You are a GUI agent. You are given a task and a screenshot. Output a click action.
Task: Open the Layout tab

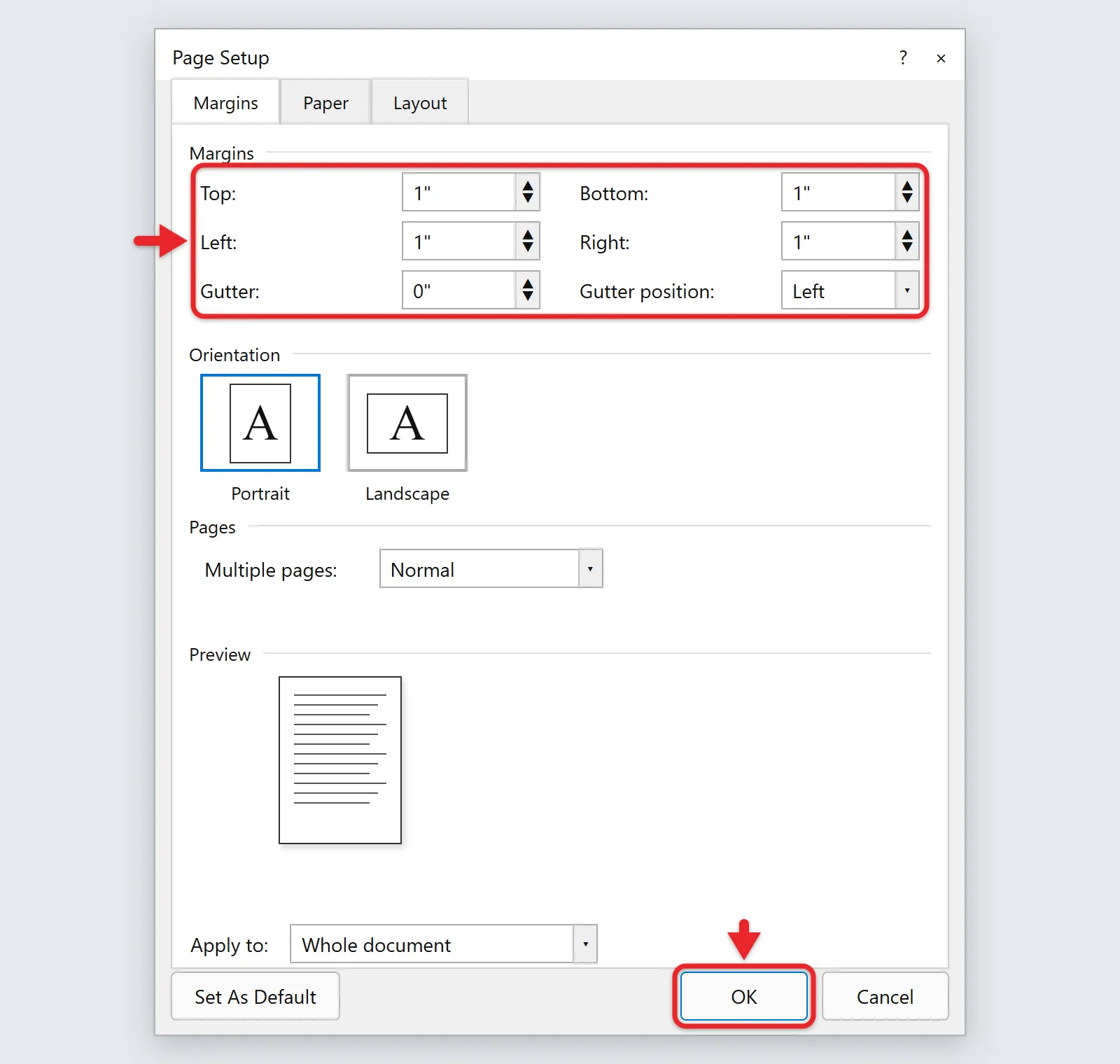click(420, 103)
